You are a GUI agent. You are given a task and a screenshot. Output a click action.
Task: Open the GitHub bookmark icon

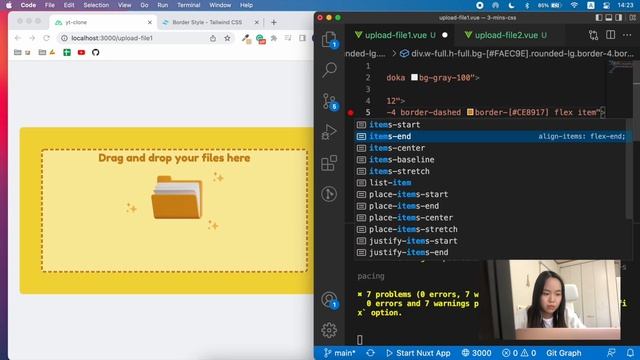point(96,52)
